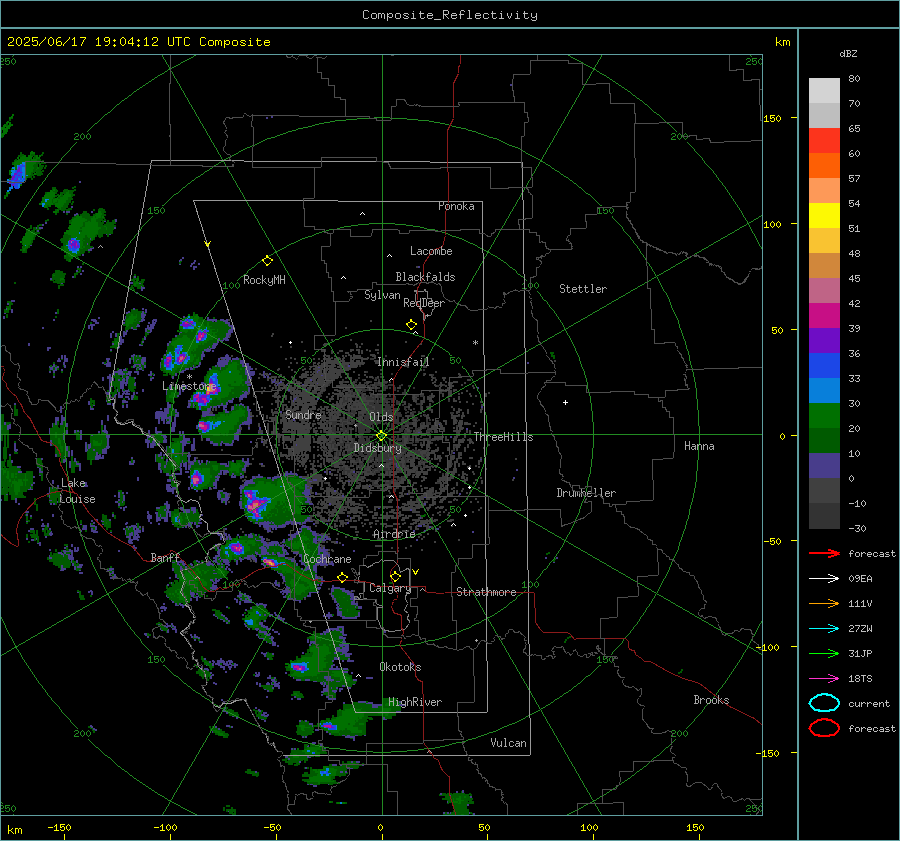Viewport: 900px width, 841px height.
Task: Click the Sylvan town label
Action: 382,295
